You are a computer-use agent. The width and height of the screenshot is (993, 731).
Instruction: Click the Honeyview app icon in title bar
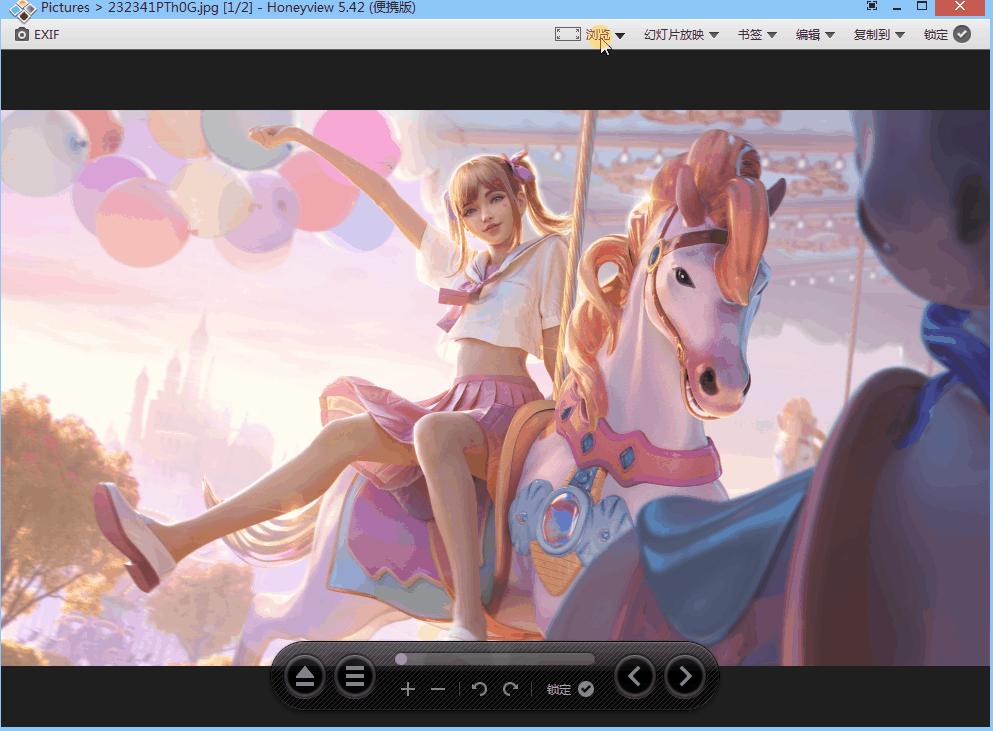point(22,9)
